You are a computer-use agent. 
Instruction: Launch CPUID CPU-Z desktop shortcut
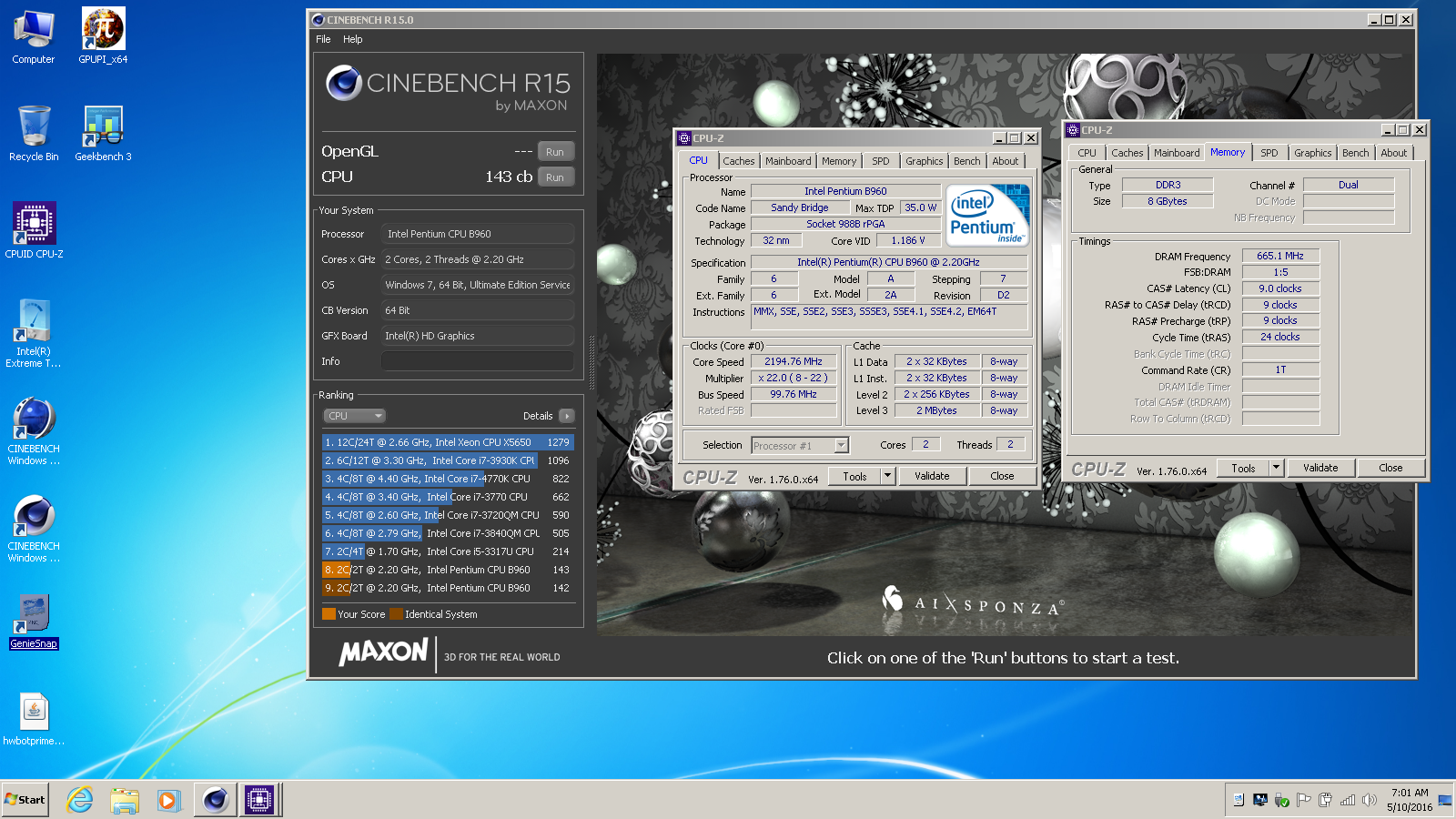pos(34,230)
